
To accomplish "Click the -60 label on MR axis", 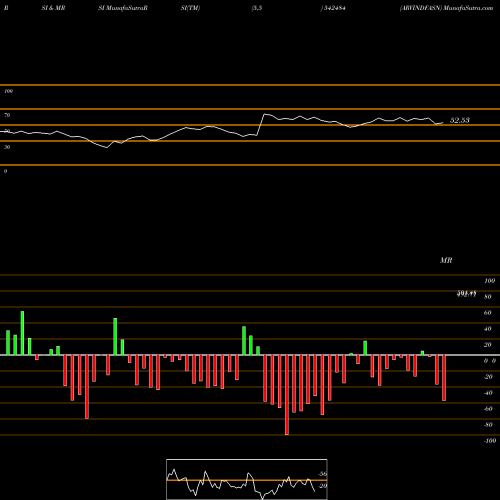I will point(488,409).
